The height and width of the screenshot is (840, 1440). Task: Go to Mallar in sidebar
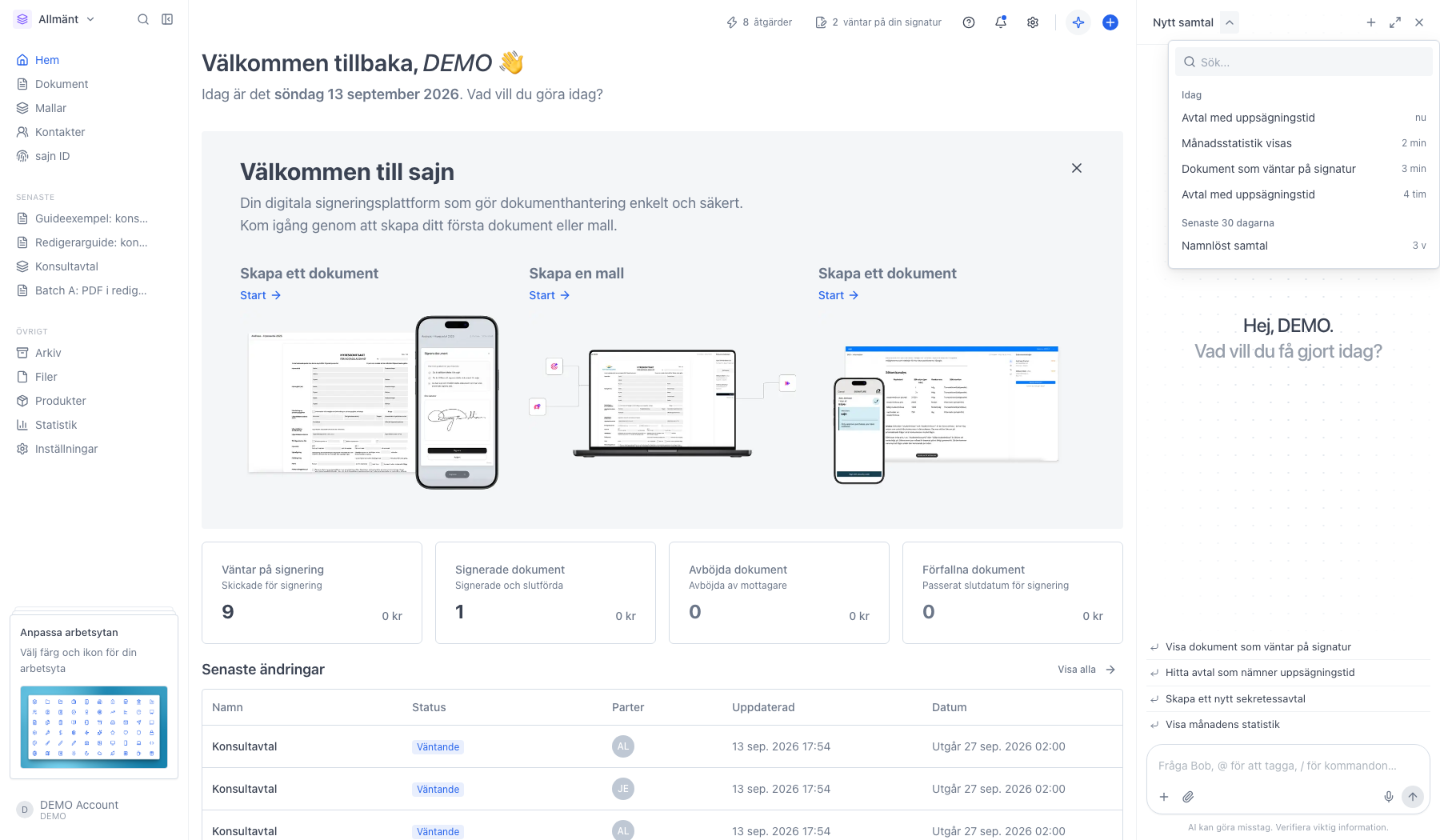coord(94,108)
